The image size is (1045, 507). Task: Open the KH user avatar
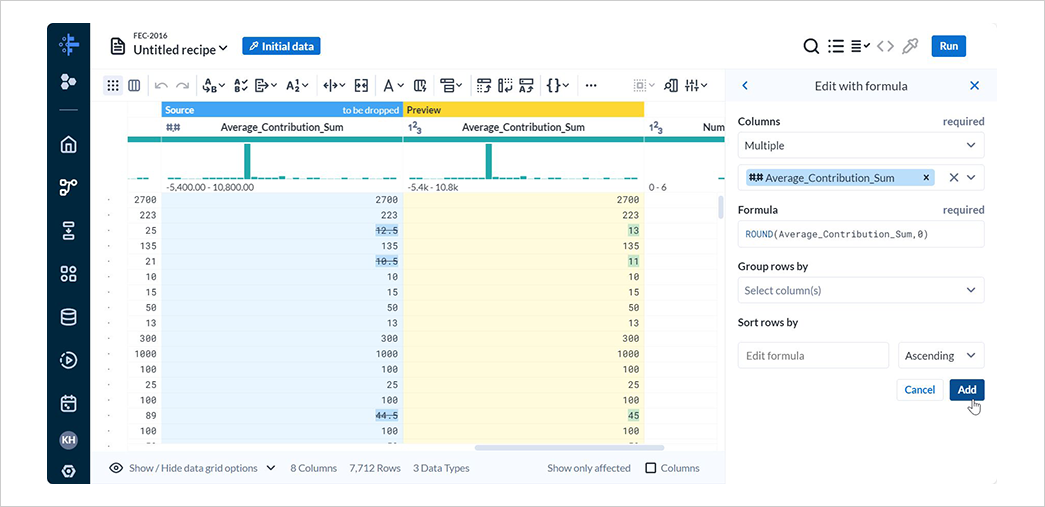68,440
